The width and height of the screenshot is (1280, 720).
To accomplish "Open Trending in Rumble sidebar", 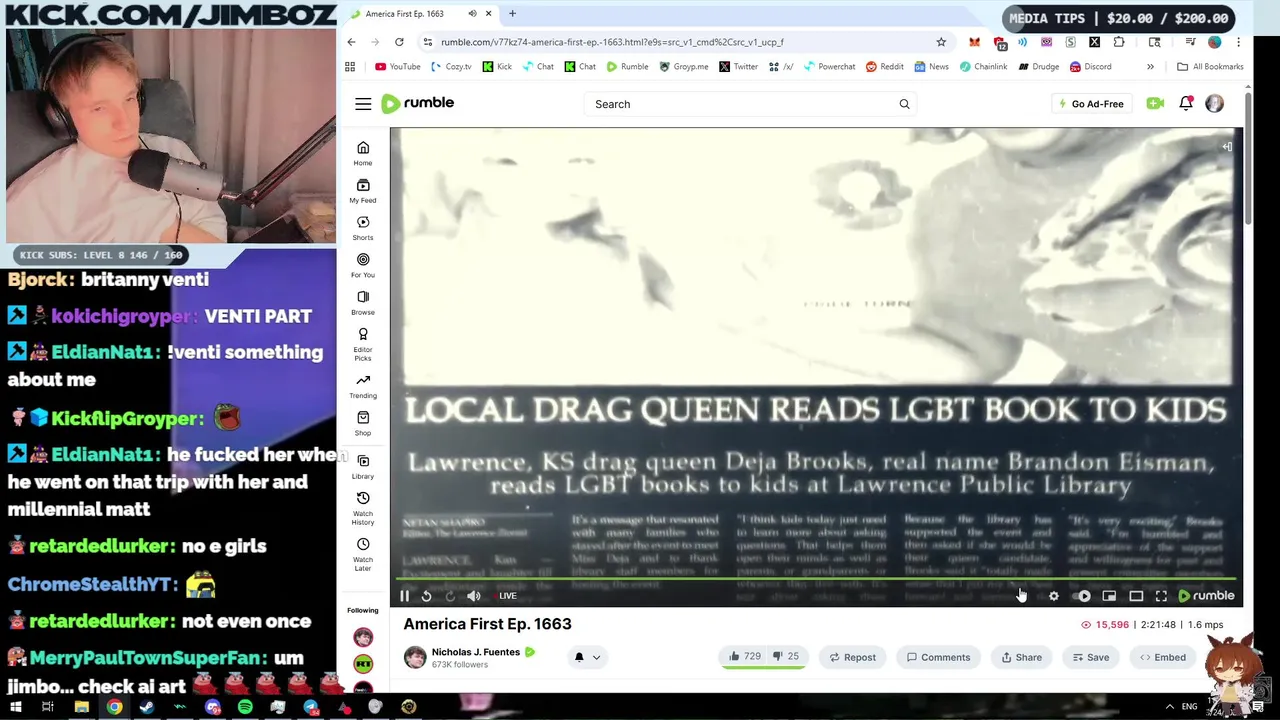I will coord(363,386).
